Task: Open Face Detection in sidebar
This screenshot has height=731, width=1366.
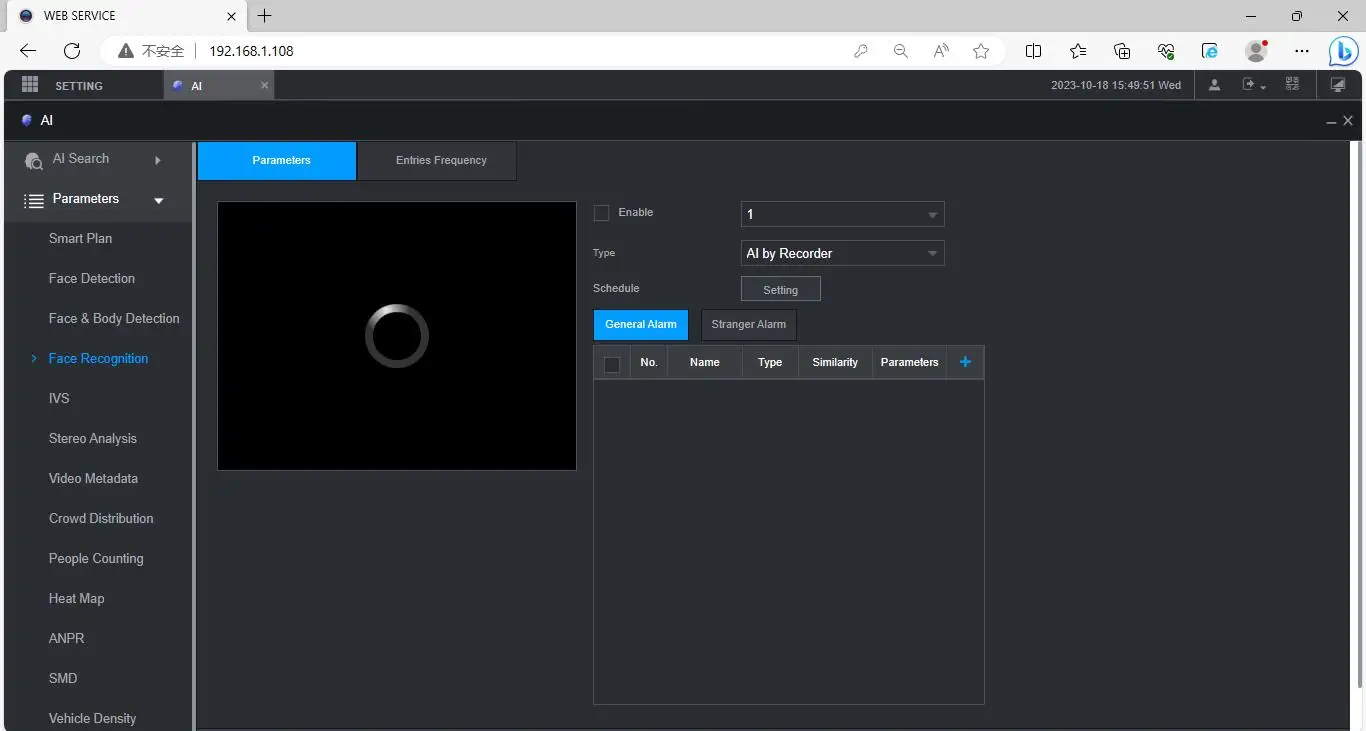Action: 92,278
